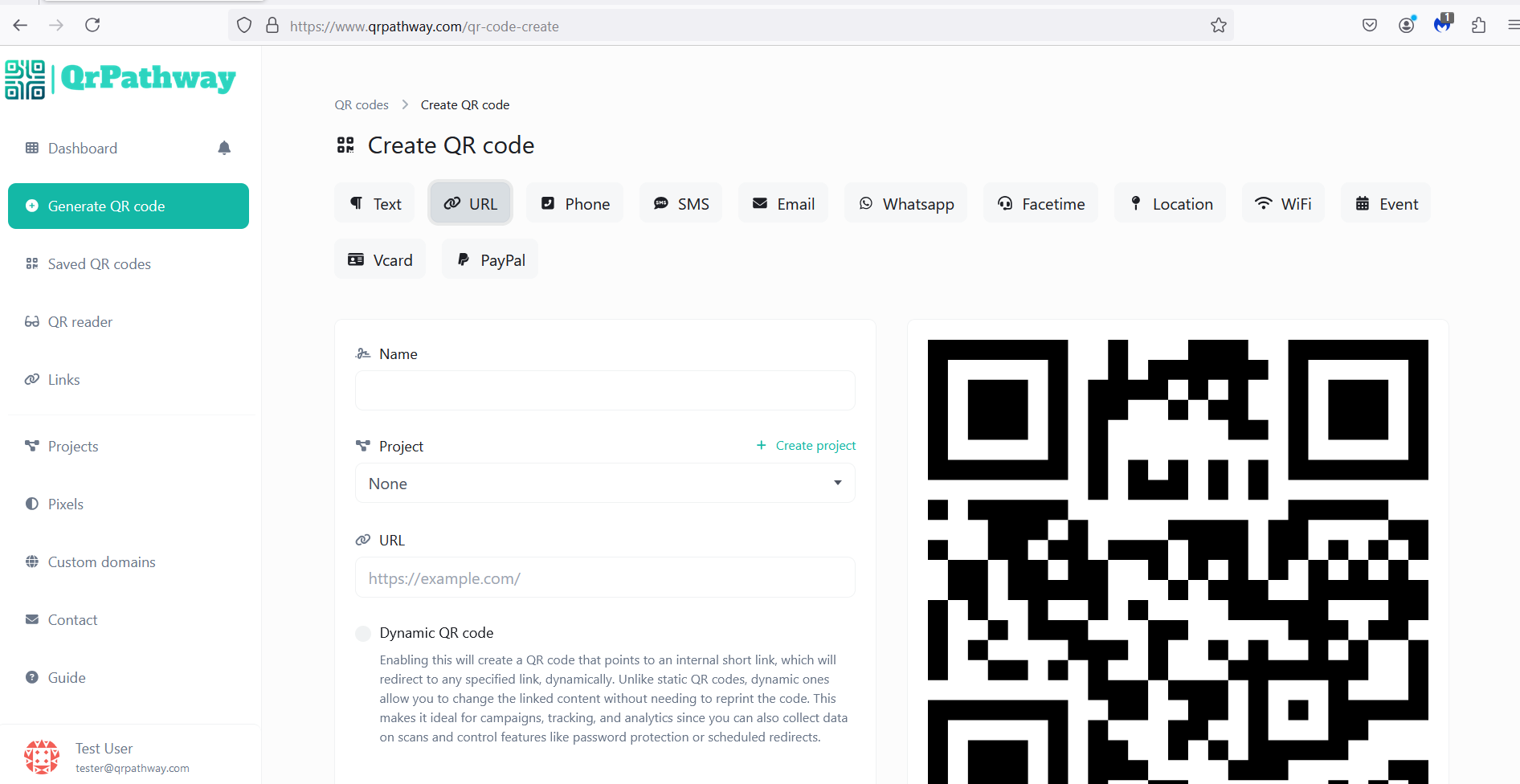The width and height of the screenshot is (1520, 784).
Task: Click the padlock site info icon
Action: (272, 26)
